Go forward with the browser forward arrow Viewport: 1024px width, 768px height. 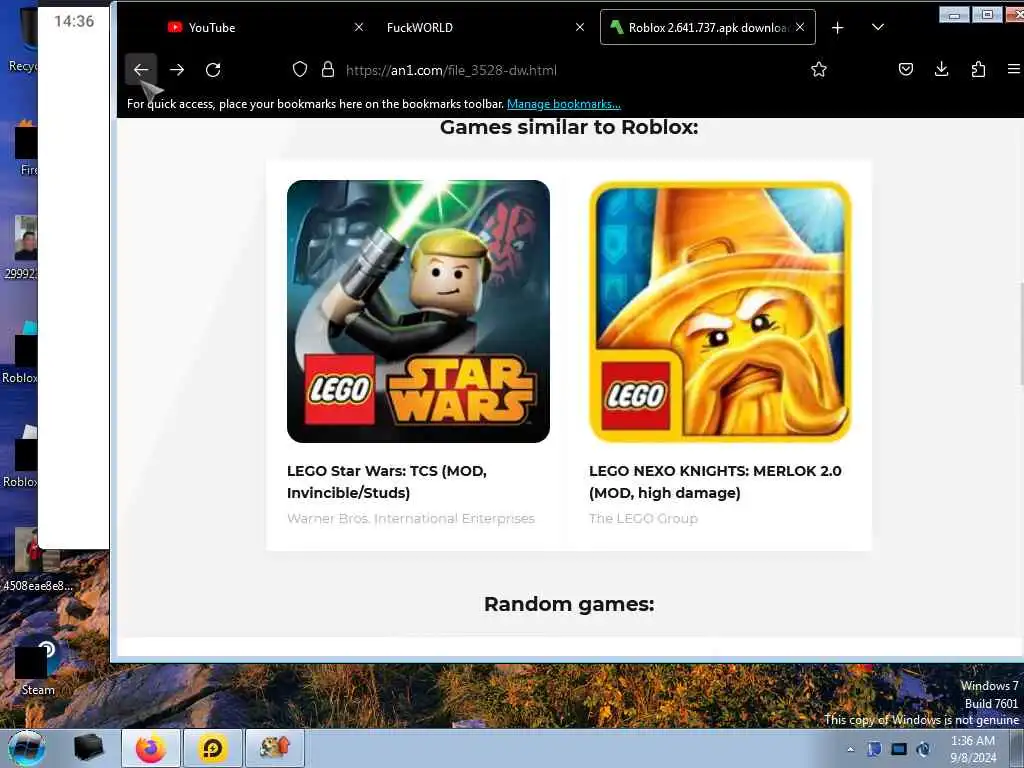177,70
